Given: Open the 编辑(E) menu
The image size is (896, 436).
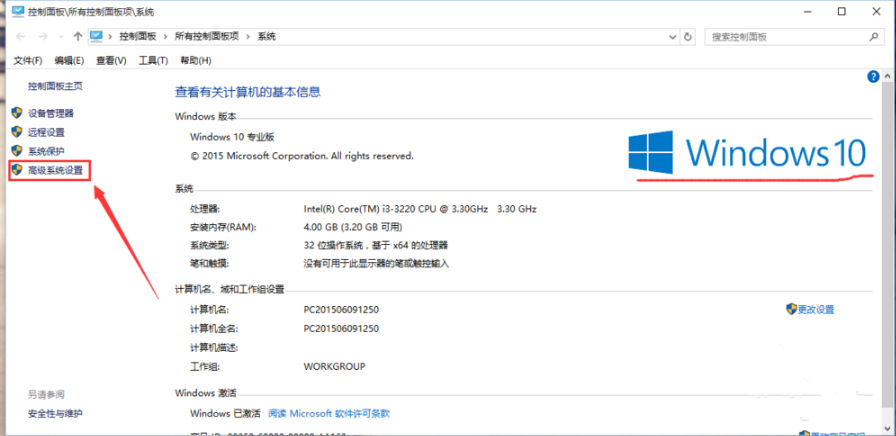Looking at the screenshot, I should click(69, 61).
